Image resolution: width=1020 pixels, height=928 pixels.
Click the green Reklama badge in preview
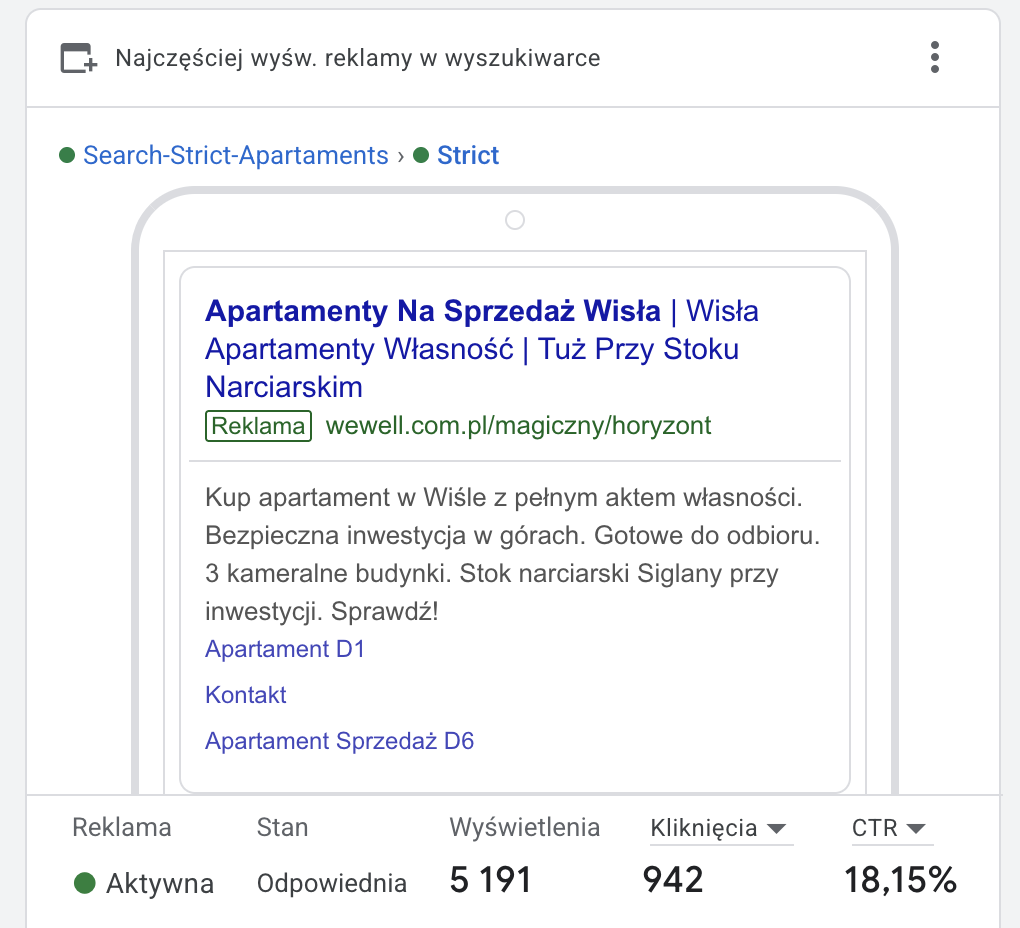point(259,426)
